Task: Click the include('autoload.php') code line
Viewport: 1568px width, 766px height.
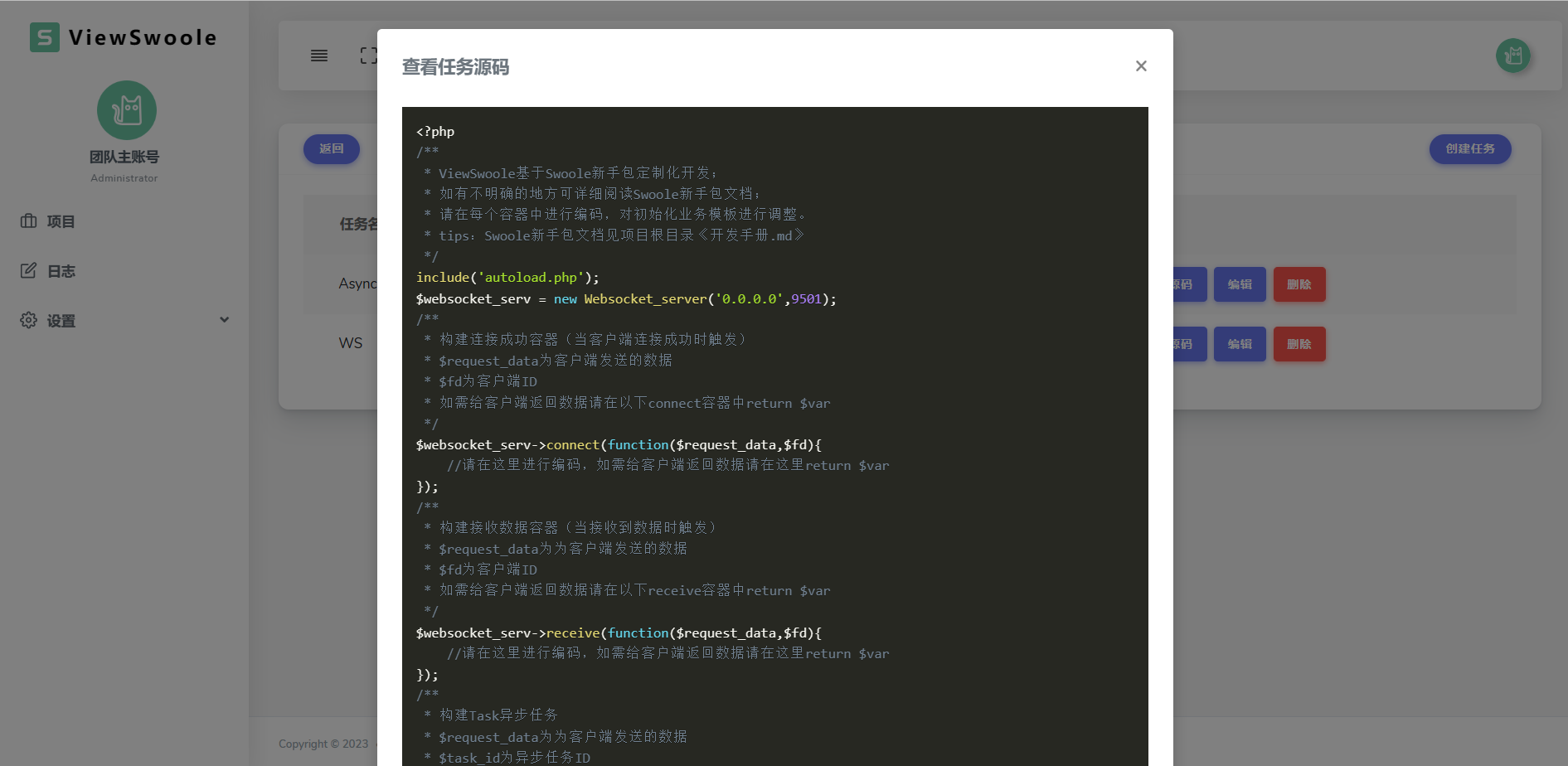Action: click(507, 278)
